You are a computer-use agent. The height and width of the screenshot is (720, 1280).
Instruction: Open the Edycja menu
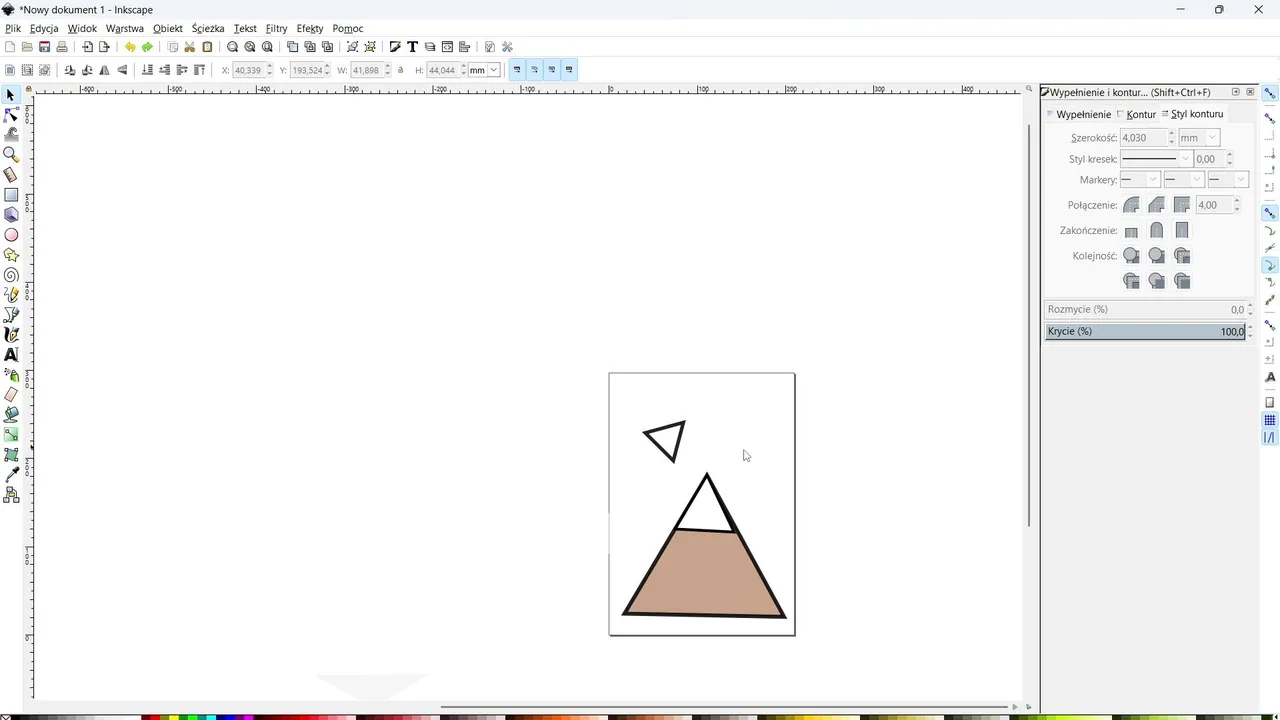(44, 29)
